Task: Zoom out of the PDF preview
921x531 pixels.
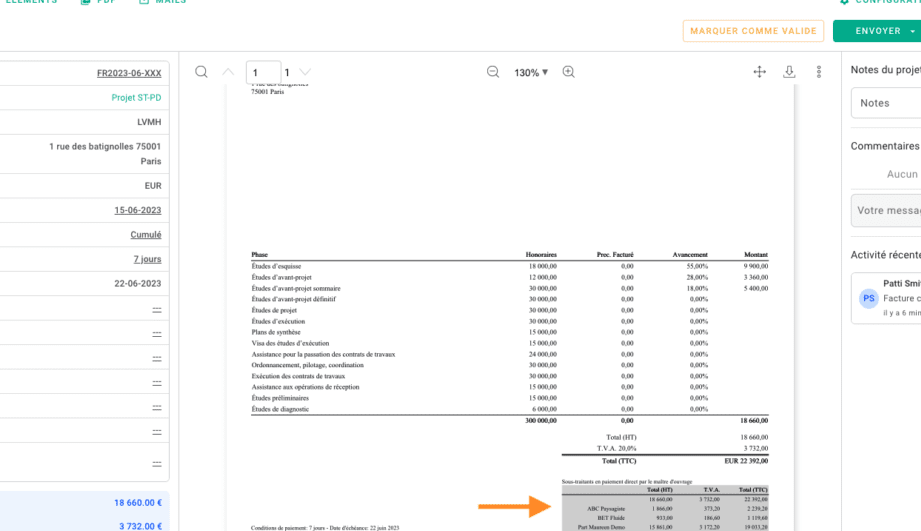Action: 493,72
